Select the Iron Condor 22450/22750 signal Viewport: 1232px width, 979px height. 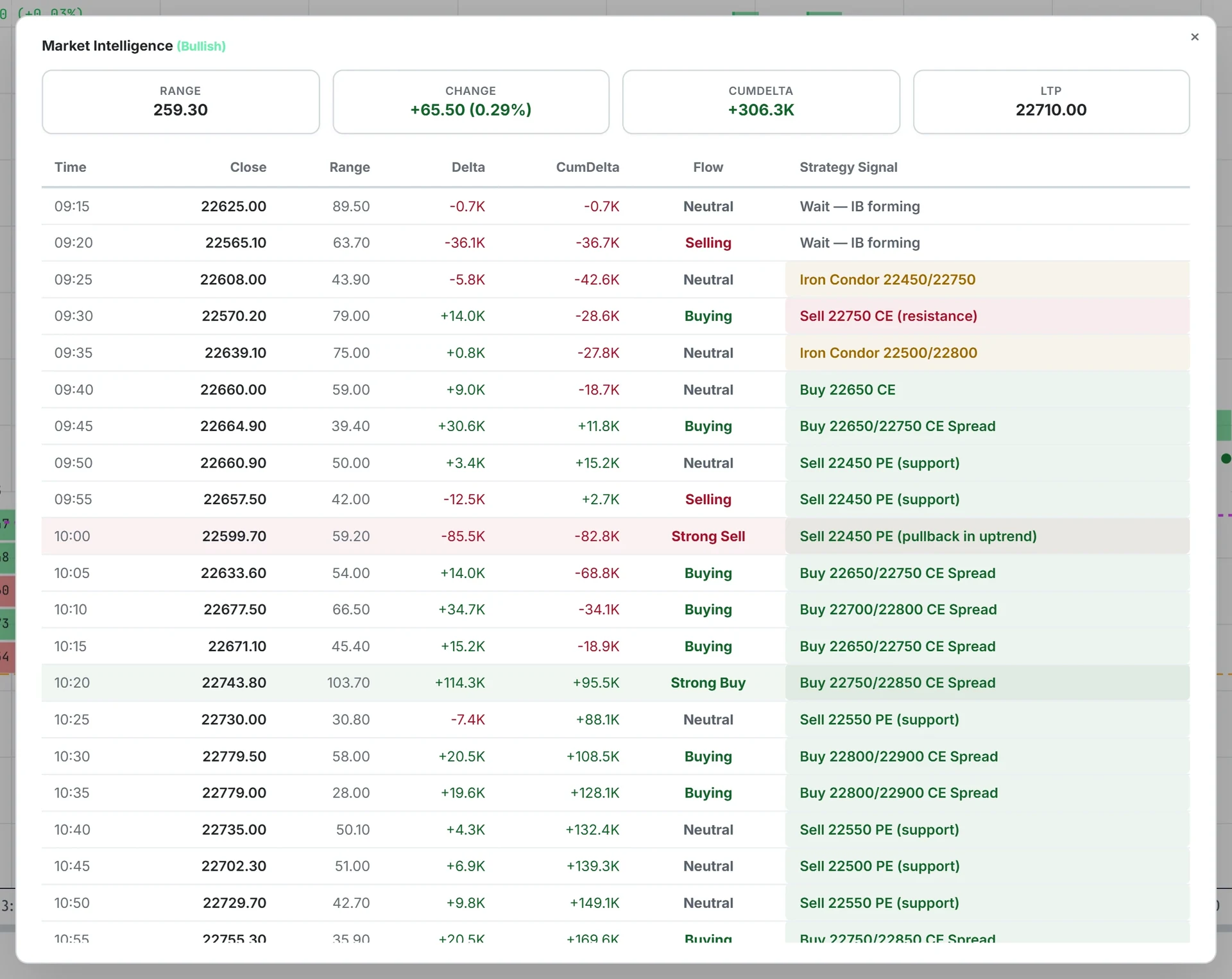point(987,280)
